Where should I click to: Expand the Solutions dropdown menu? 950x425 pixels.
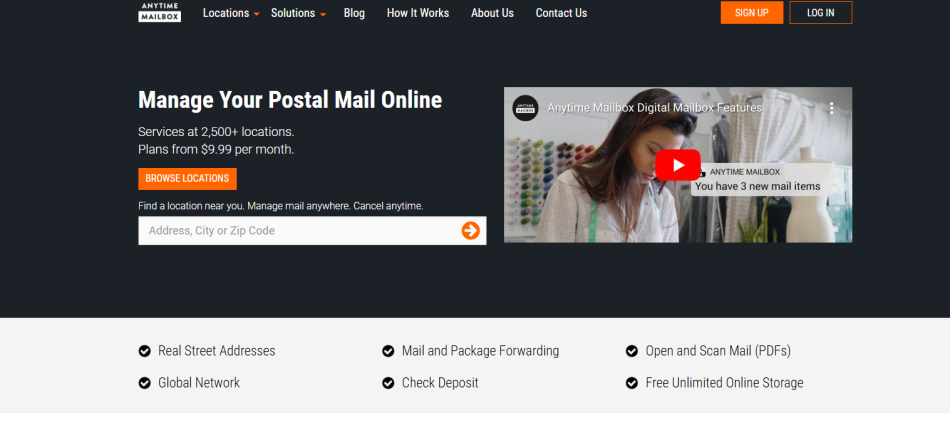[298, 13]
